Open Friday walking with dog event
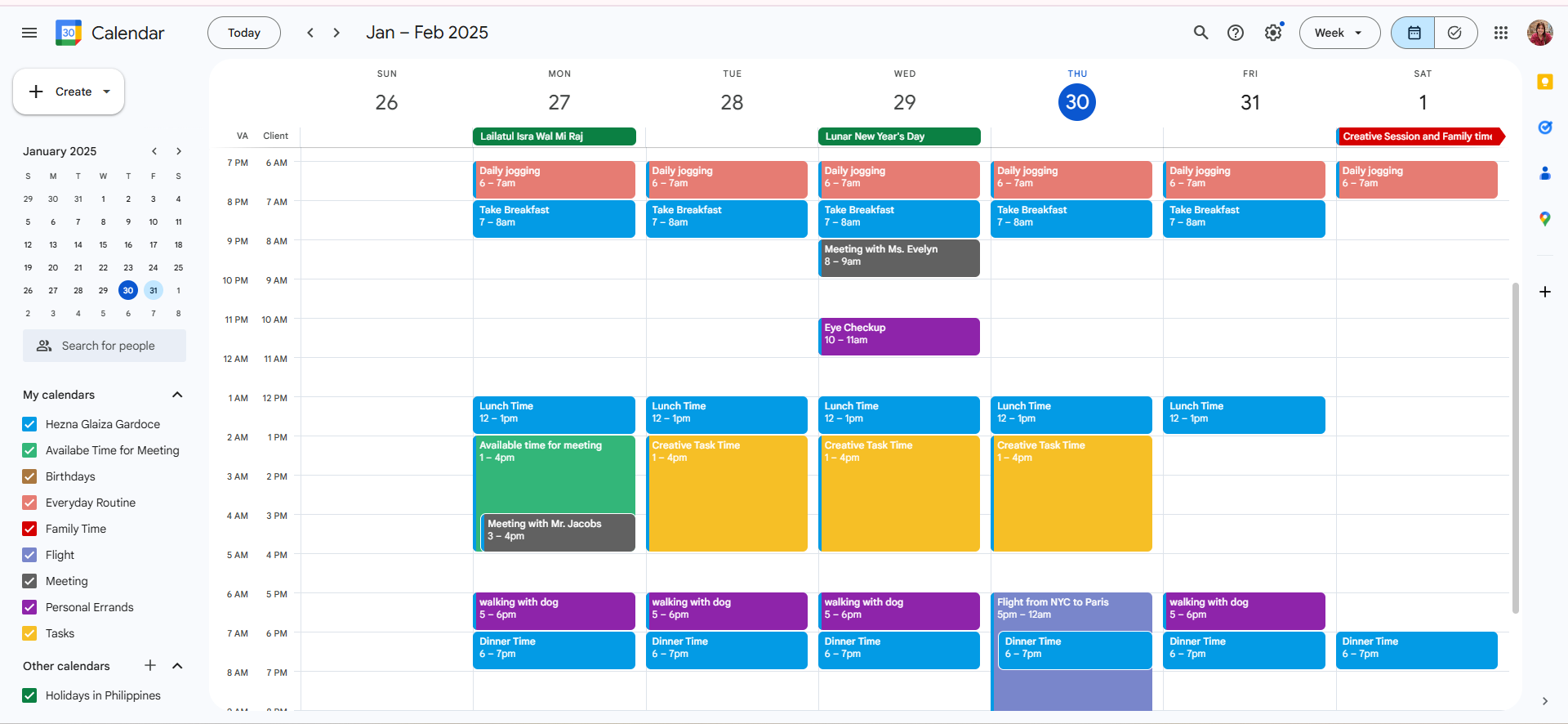 (x=1244, y=611)
